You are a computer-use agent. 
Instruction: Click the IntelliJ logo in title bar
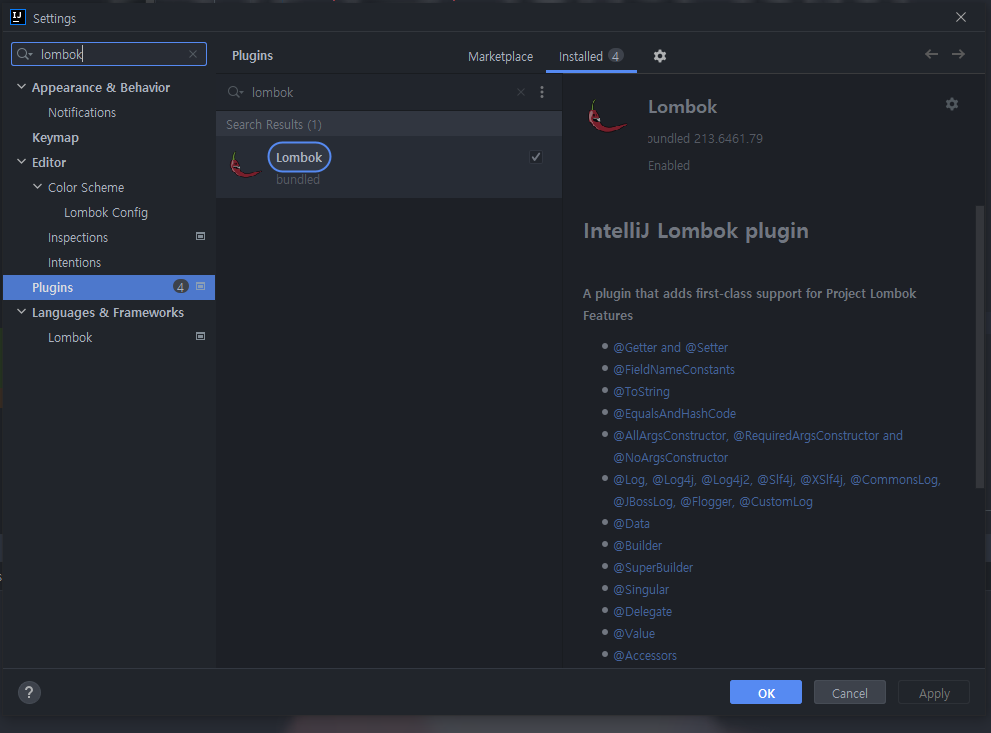18,17
